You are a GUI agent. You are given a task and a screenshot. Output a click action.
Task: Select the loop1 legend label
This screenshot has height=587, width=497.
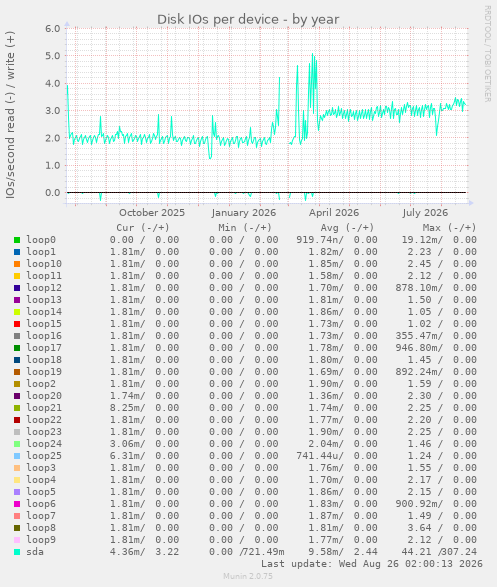(x=41, y=252)
